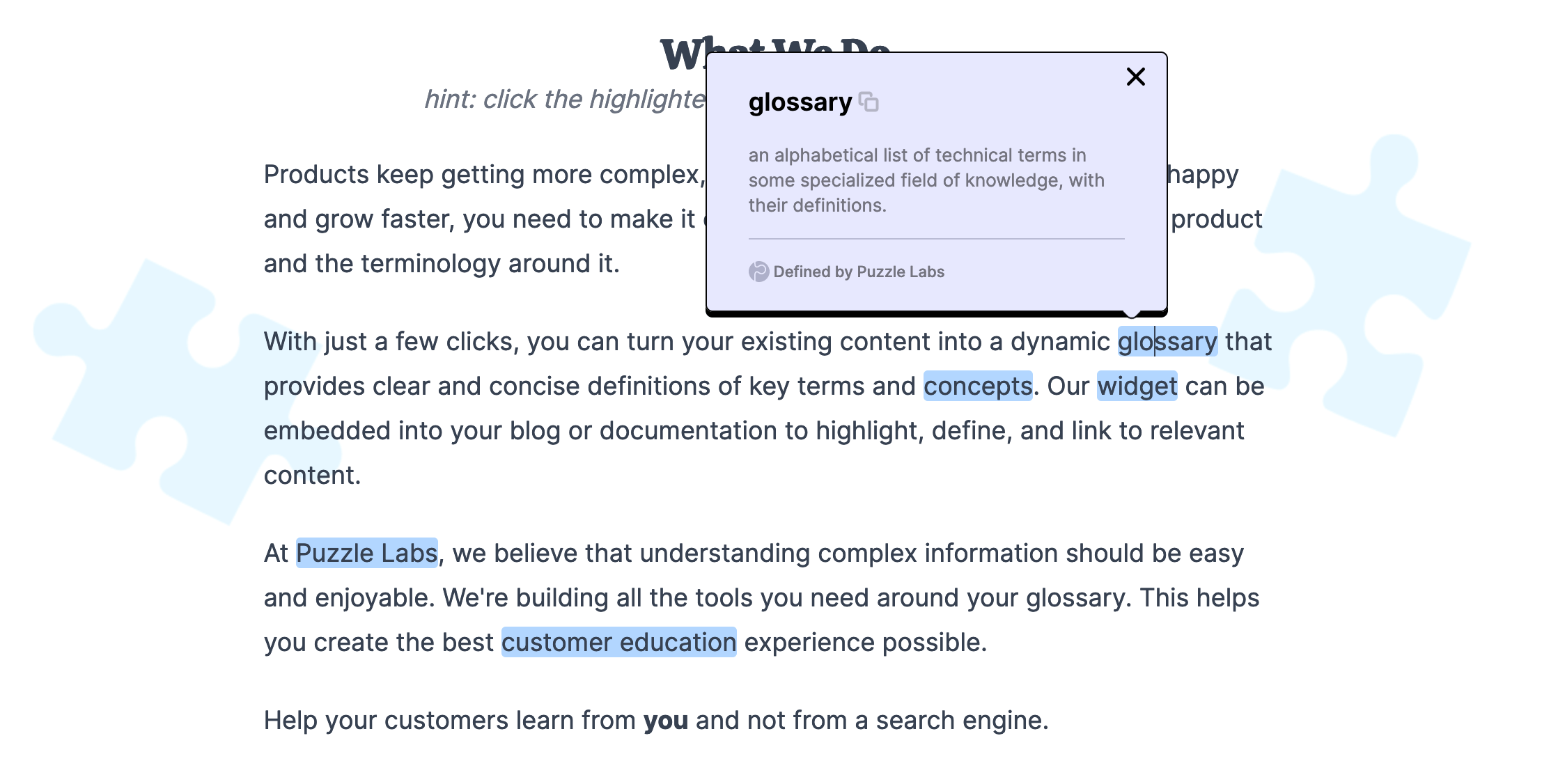This screenshot has width=1542, height=784.
Task: Open the definition for highlighted "concepts"
Action: 978,386
